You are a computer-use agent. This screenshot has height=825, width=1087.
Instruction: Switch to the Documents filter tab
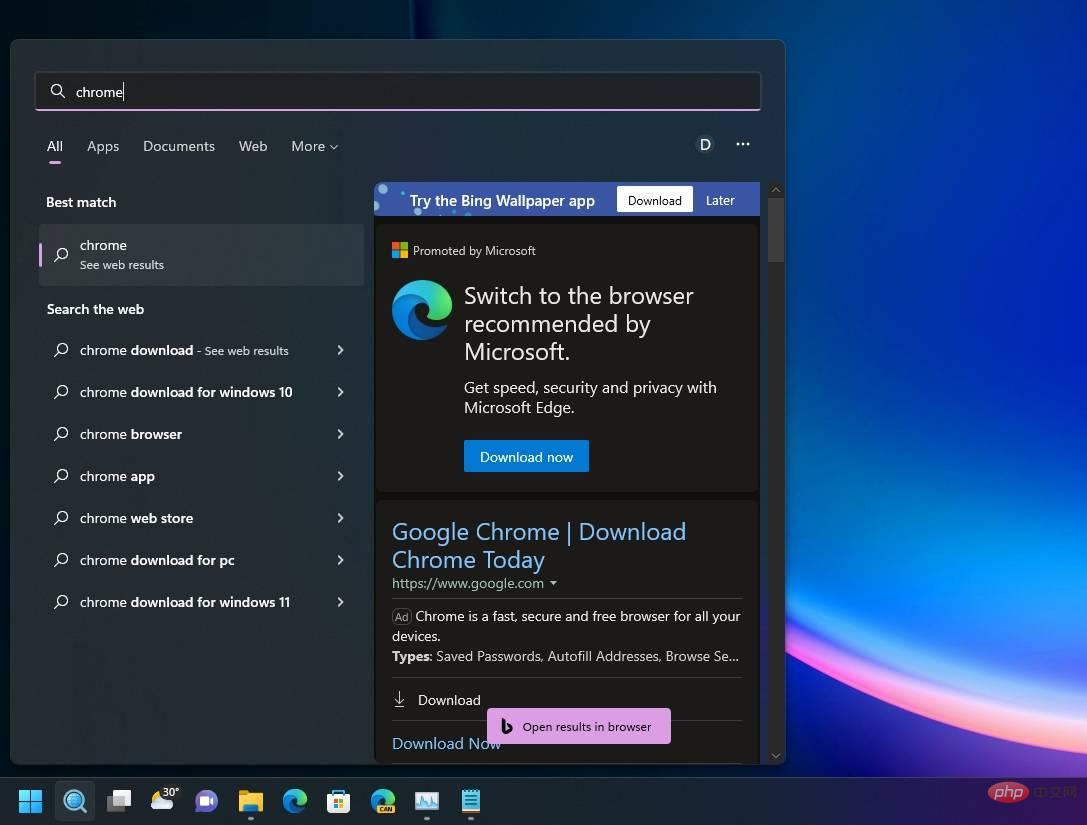click(179, 146)
